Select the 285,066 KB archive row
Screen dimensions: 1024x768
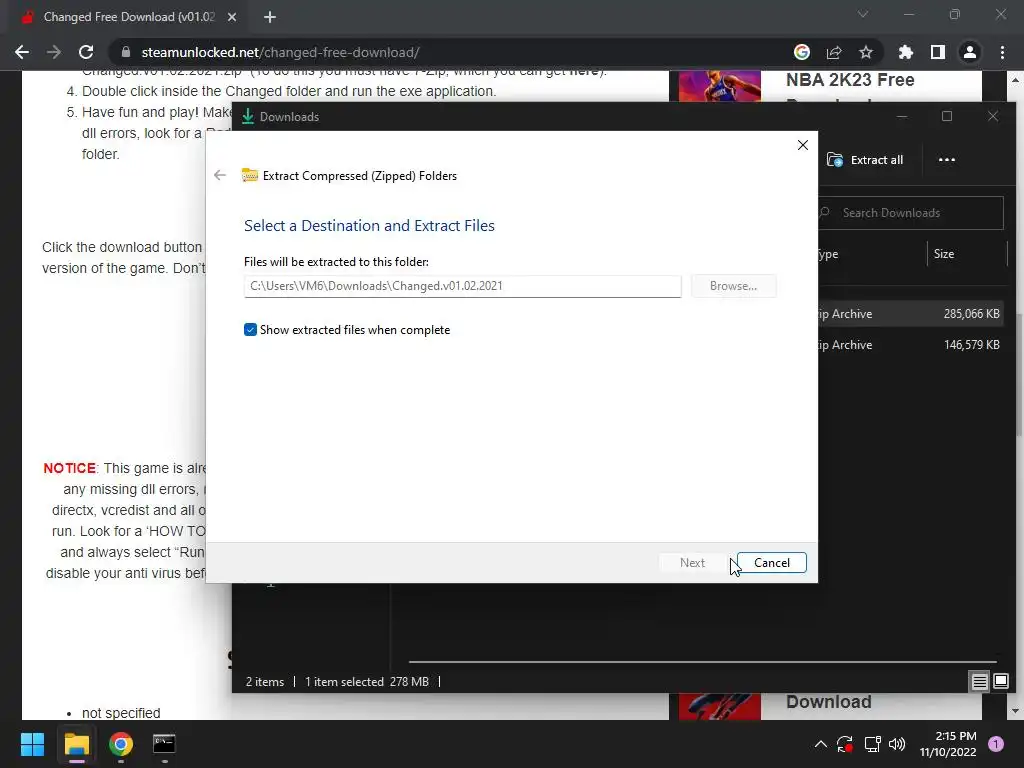click(x=910, y=314)
